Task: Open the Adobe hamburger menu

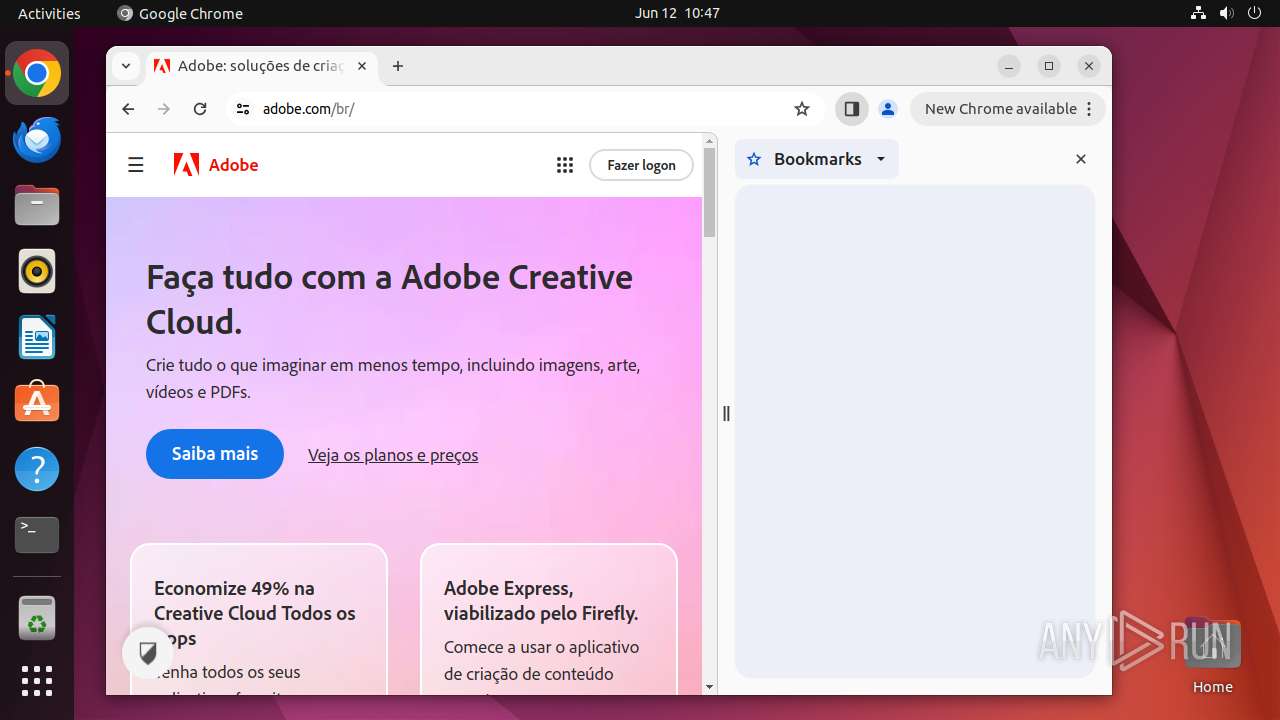Action: pyautogui.click(x=136, y=165)
